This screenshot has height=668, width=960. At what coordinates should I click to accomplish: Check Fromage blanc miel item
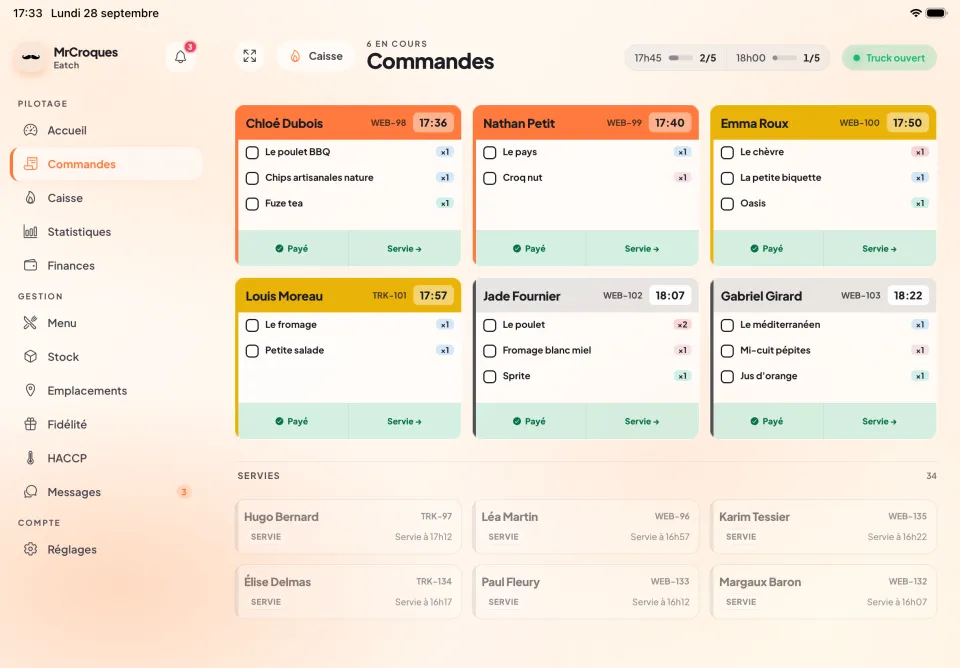click(490, 351)
